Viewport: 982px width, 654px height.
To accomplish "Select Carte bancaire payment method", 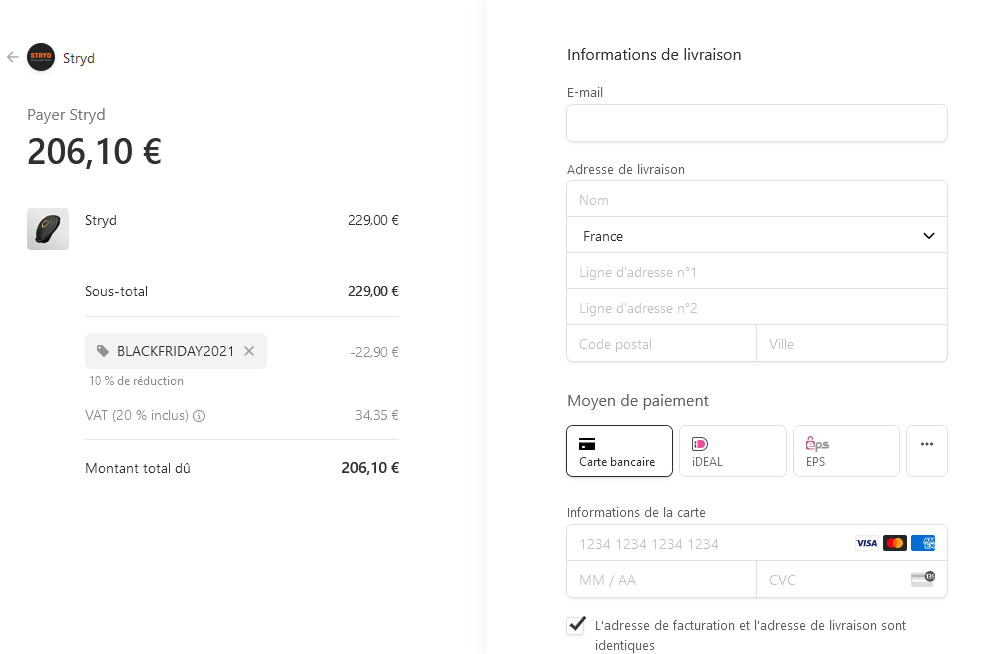I will click(619, 451).
